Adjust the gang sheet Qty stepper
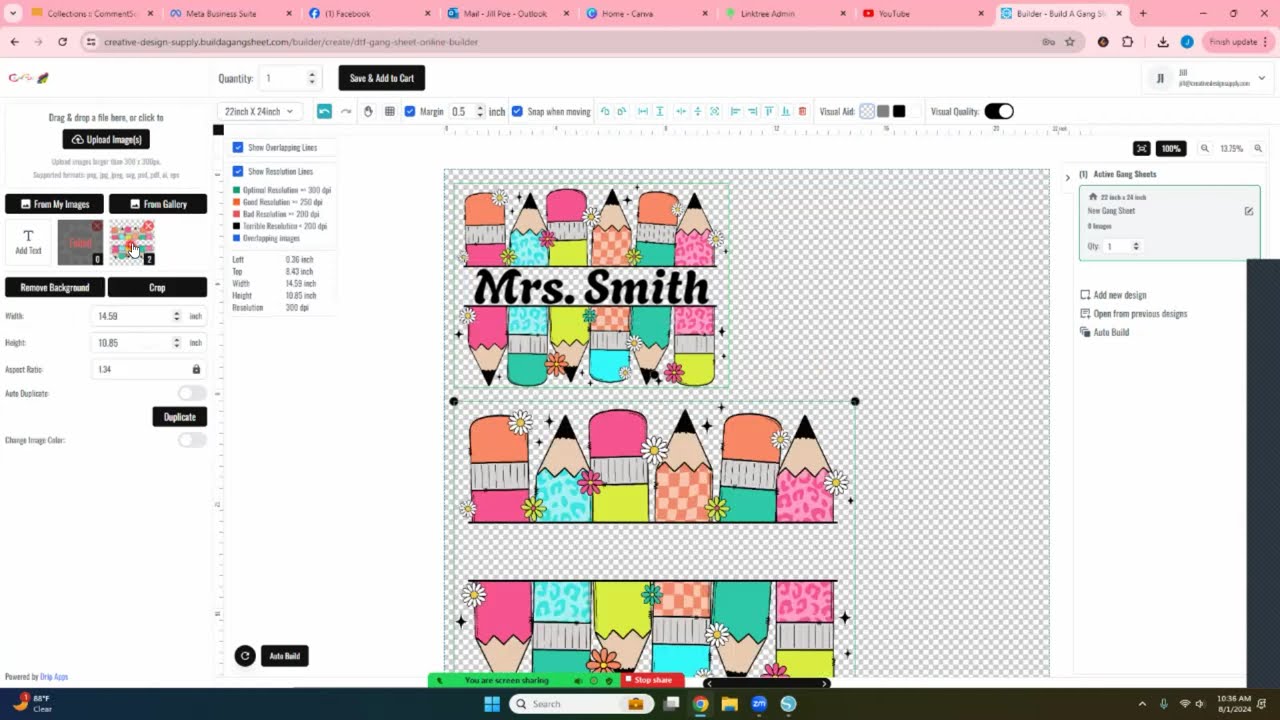 pyautogui.click(x=1135, y=246)
